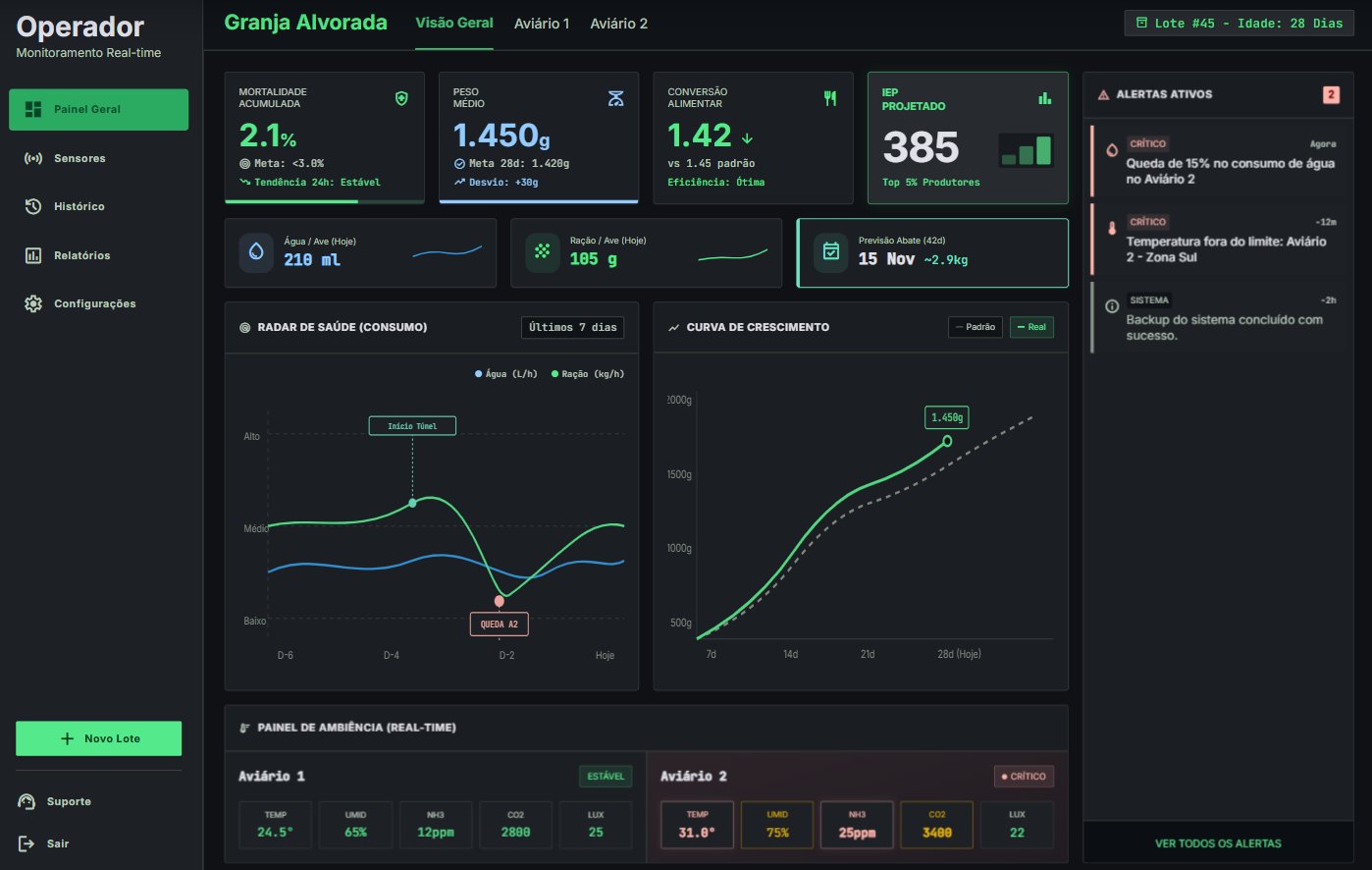Screen dimensions: 1372x870
Task: Toggle the Padrão growth curve series
Action: click(x=976, y=327)
